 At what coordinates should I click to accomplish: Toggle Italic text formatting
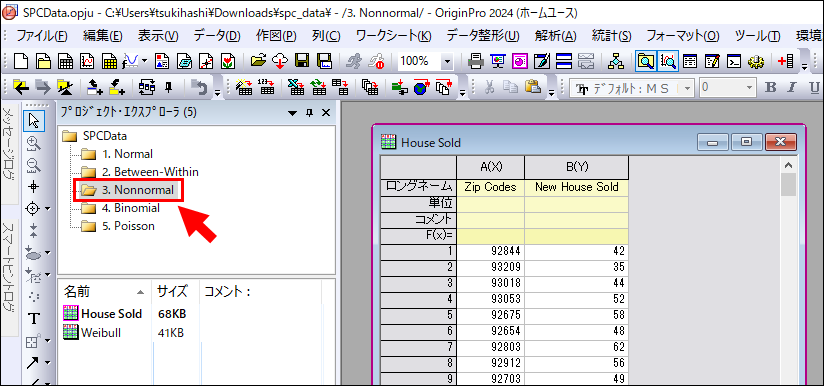tap(793, 87)
